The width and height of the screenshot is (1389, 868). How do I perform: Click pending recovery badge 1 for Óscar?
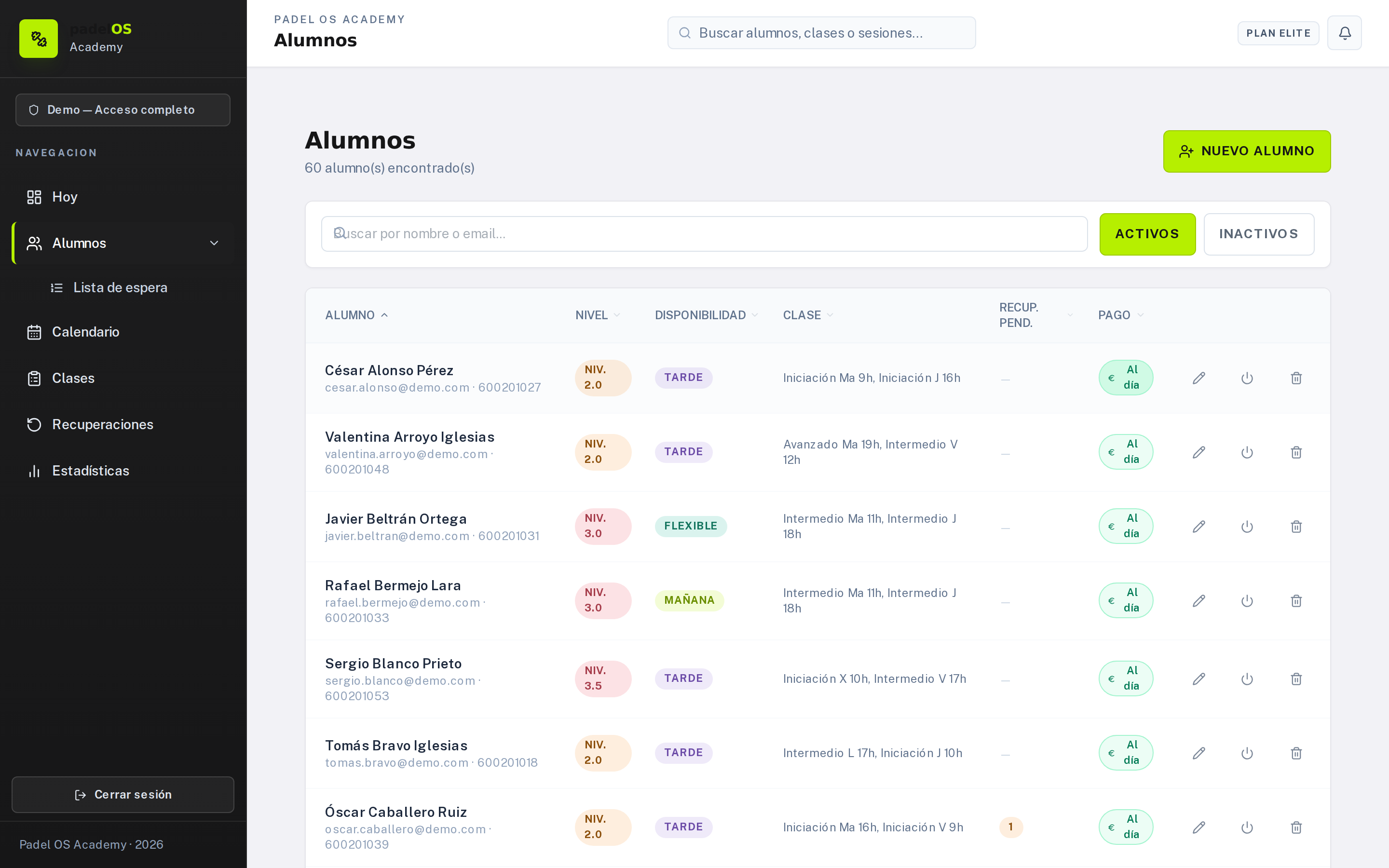point(1011,827)
